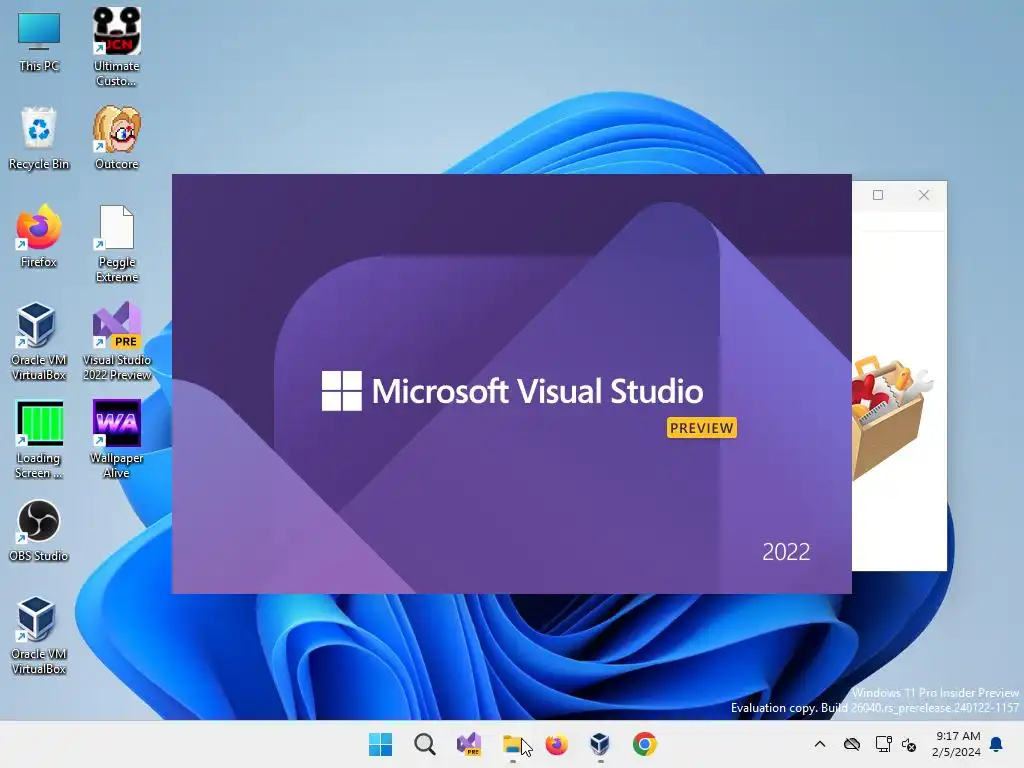Click Visual Studio Preview taskbar icon

click(469, 744)
